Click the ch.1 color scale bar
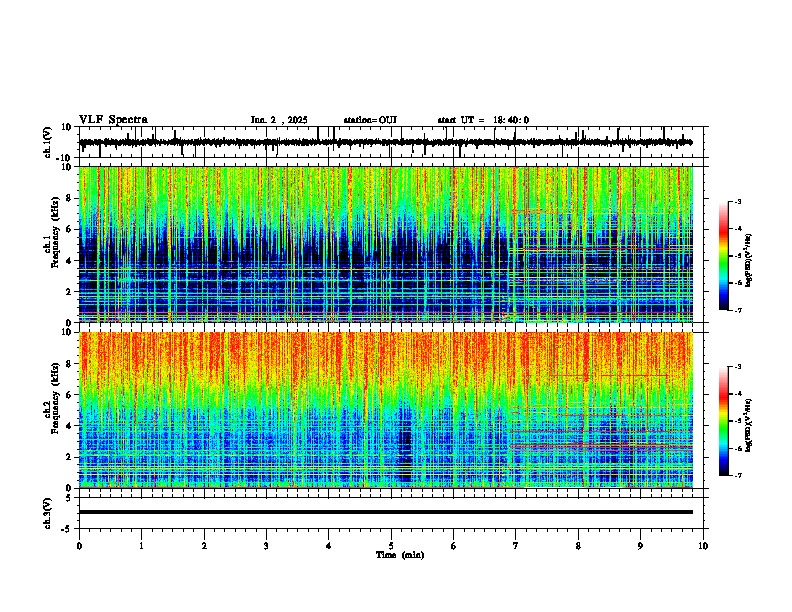Image resolution: width=792 pixels, height=612 pixels. pos(724,256)
